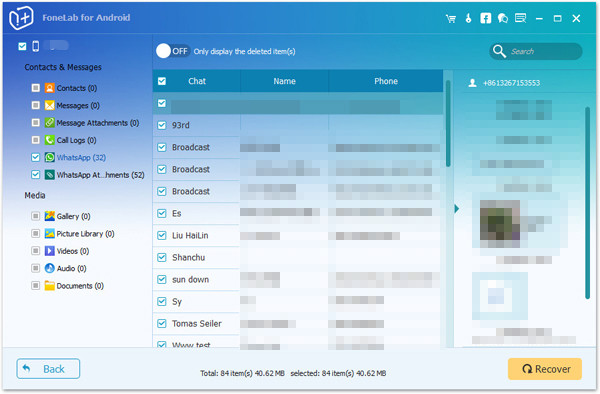Toggle Only display deleted items switch
Viewport: 600px width, 394px height.
pos(173,51)
